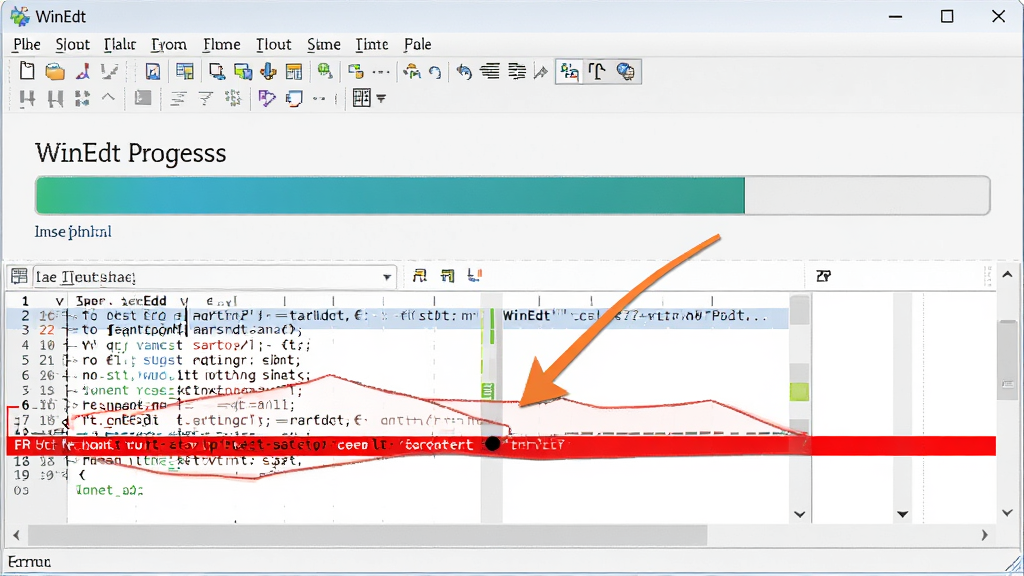The image size is (1024, 576).
Task: Open the "Tinte" menu
Action: 372,44
